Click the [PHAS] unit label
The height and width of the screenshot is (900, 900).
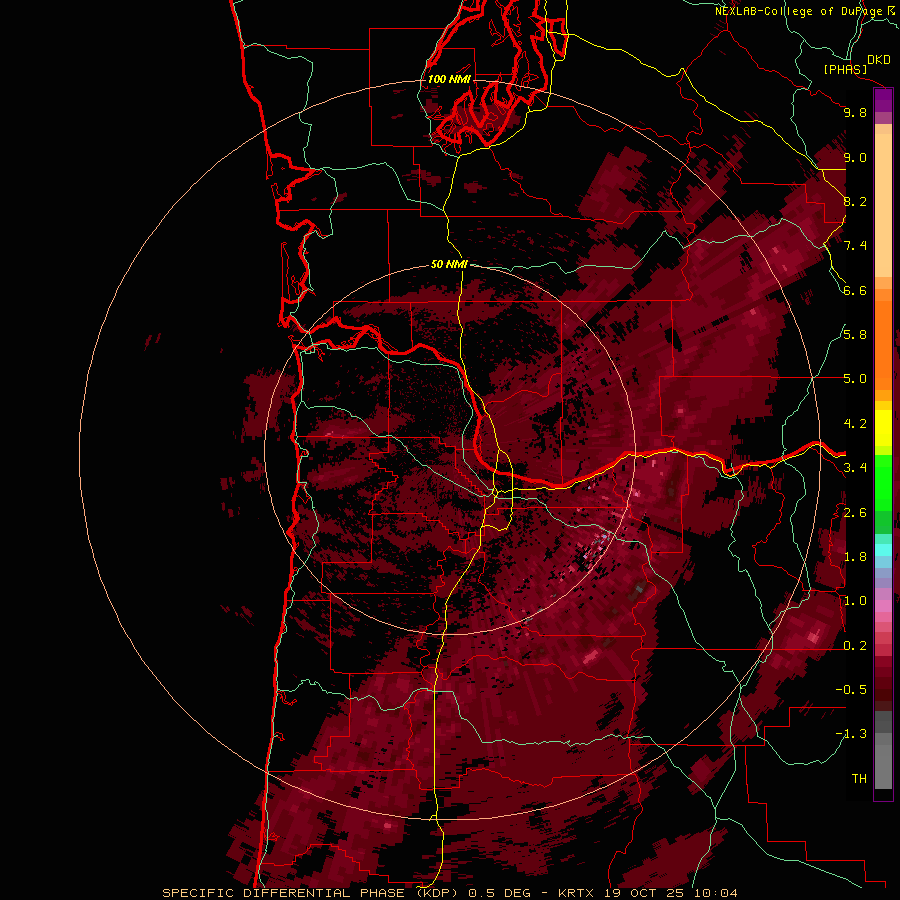click(845, 70)
